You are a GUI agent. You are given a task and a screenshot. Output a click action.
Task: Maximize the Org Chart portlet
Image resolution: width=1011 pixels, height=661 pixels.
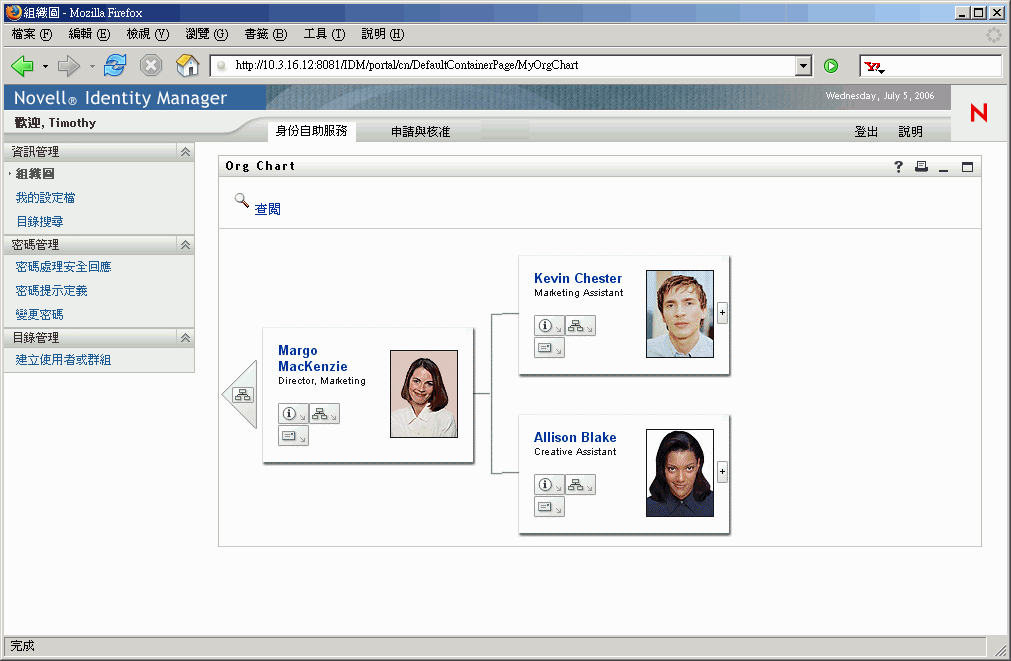point(967,167)
